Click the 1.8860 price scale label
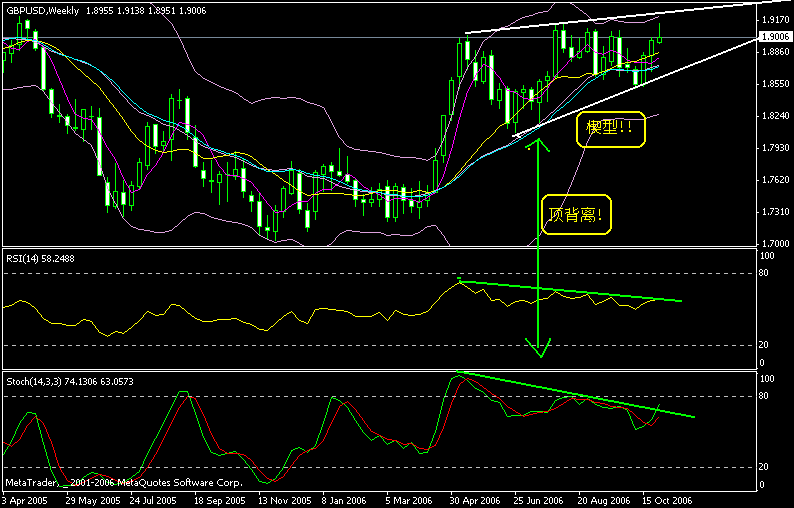Viewport: 794px width, 508px height. tap(775, 52)
